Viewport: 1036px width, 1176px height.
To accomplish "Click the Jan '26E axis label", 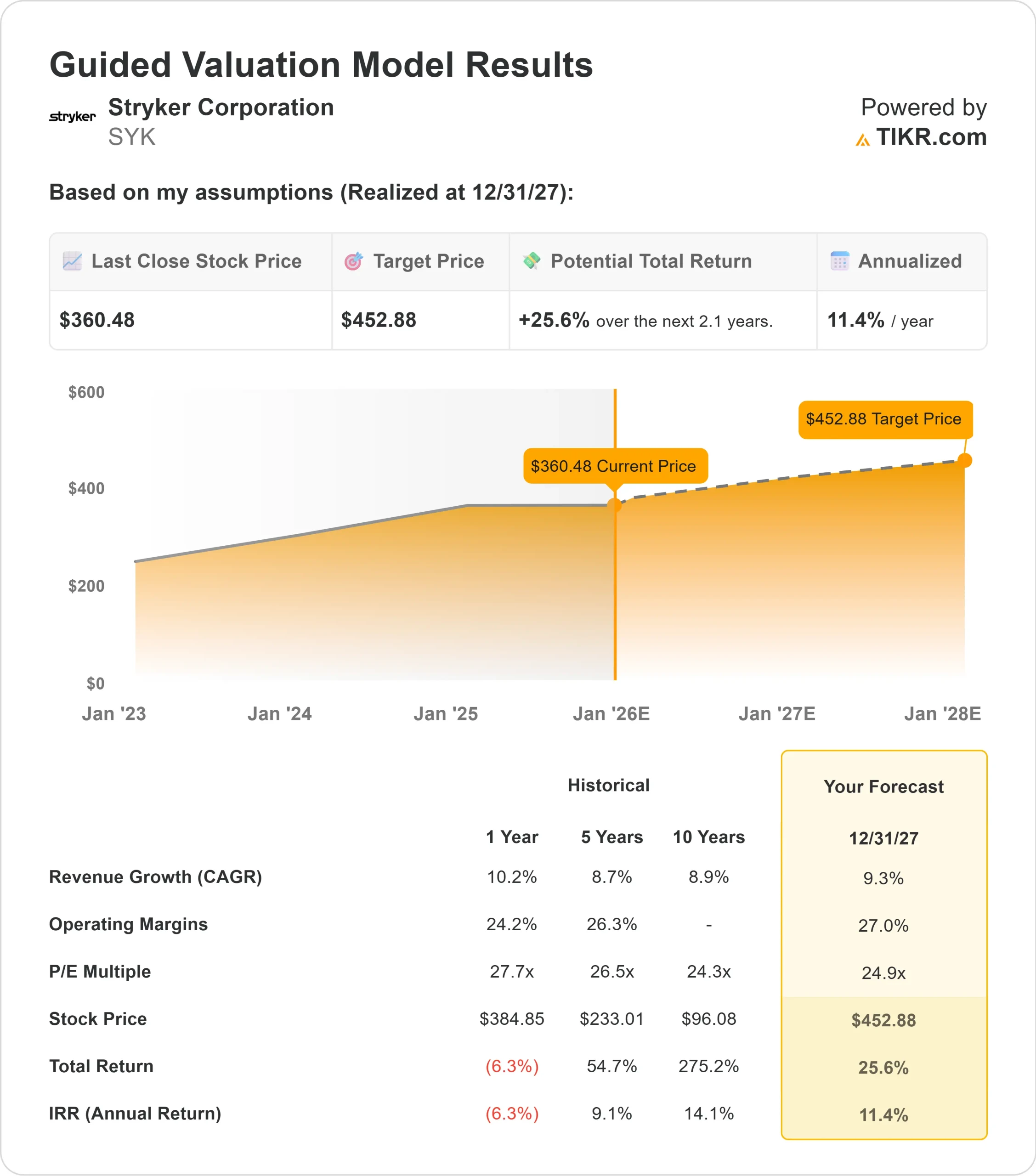I will click(611, 714).
